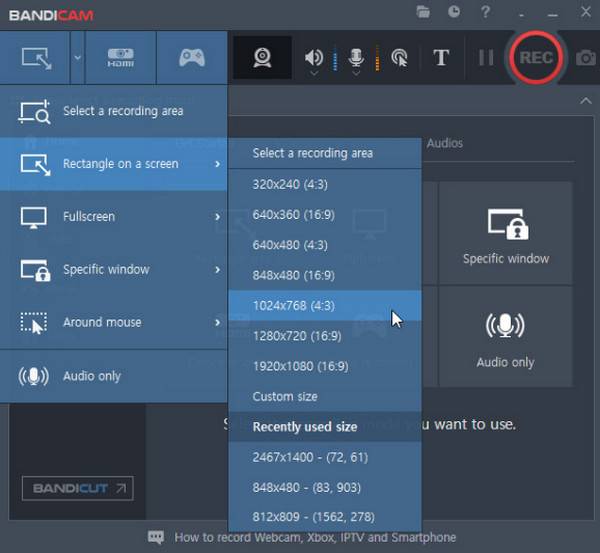The width and height of the screenshot is (600, 553).
Task: Click the Specific window lock icon in menu
Action: coord(35,271)
